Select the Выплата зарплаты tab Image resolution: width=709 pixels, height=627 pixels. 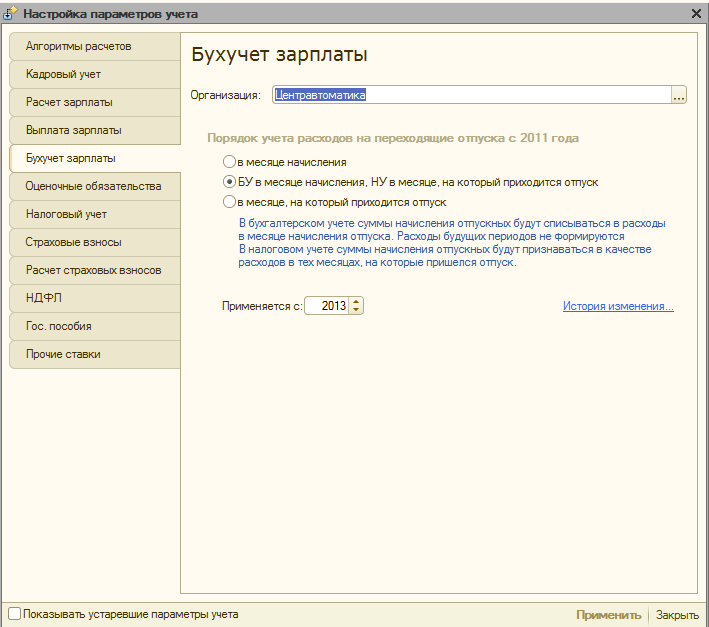pyautogui.click(x=93, y=130)
